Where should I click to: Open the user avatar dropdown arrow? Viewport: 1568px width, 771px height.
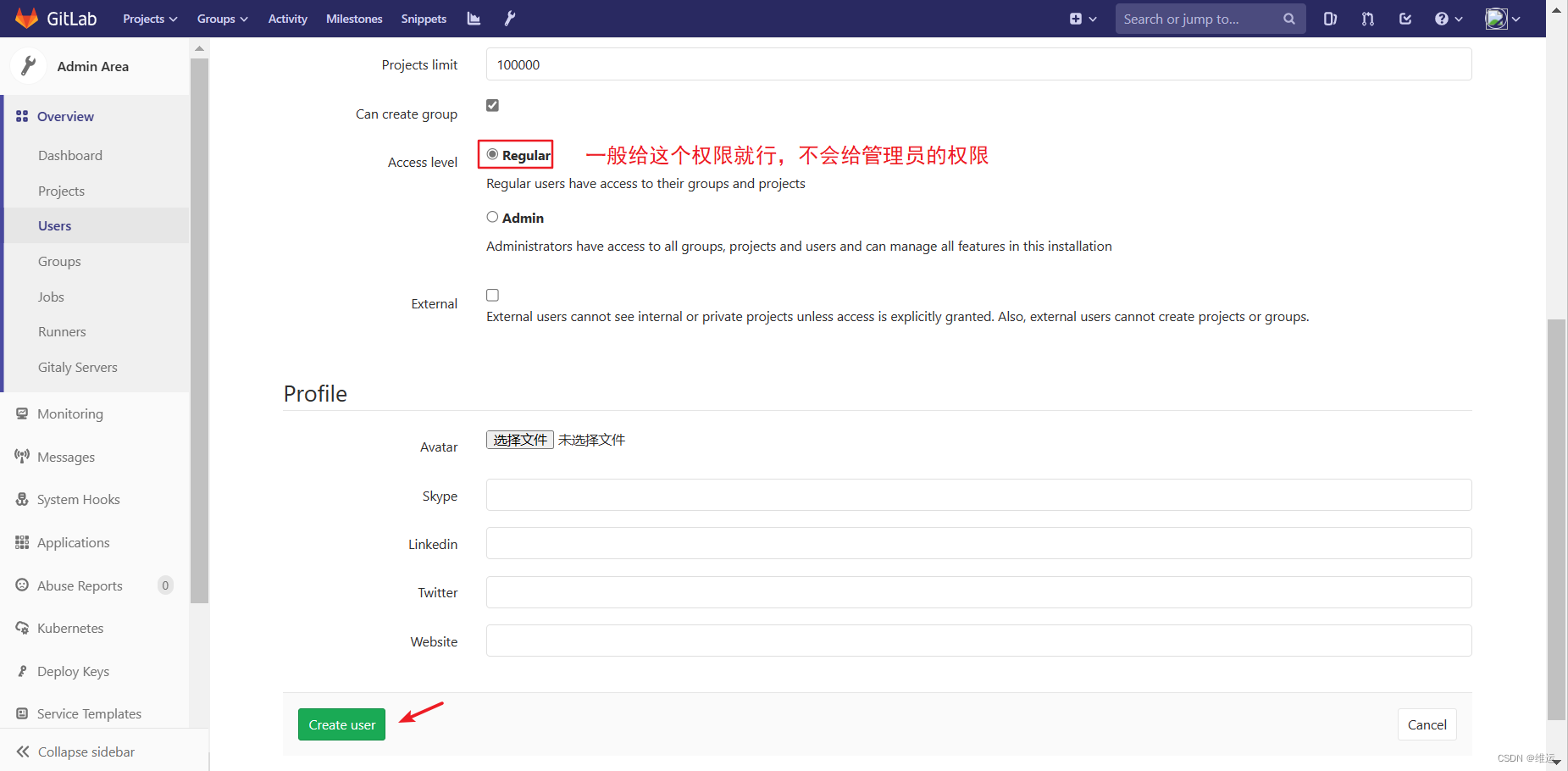coord(1515,19)
